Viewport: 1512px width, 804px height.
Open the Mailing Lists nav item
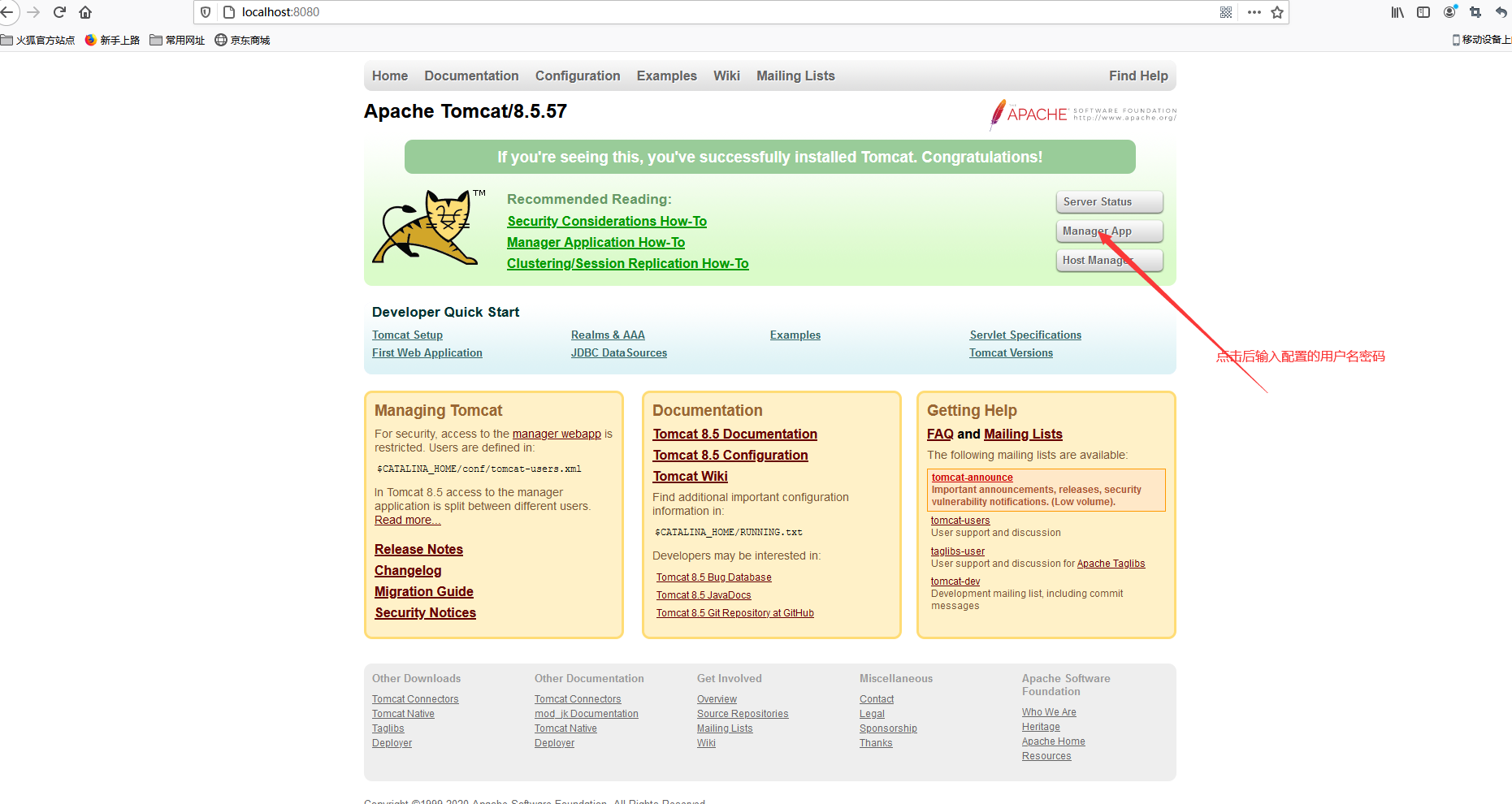pos(795,76)
